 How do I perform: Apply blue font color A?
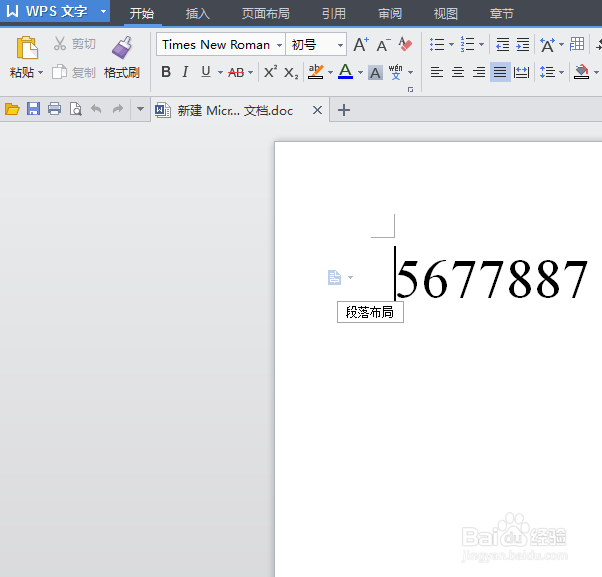pos(346,72)
